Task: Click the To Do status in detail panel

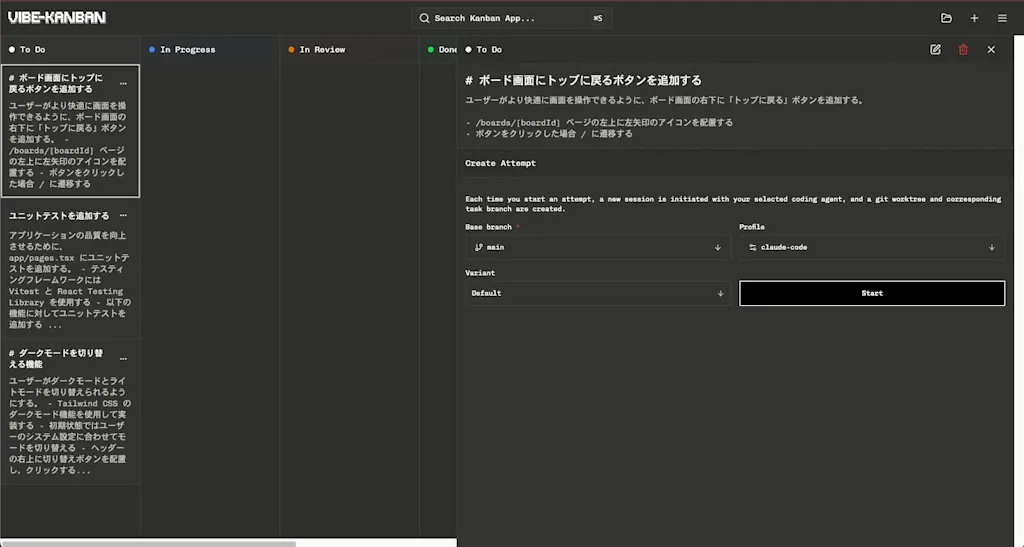Action: click(483, 50)
